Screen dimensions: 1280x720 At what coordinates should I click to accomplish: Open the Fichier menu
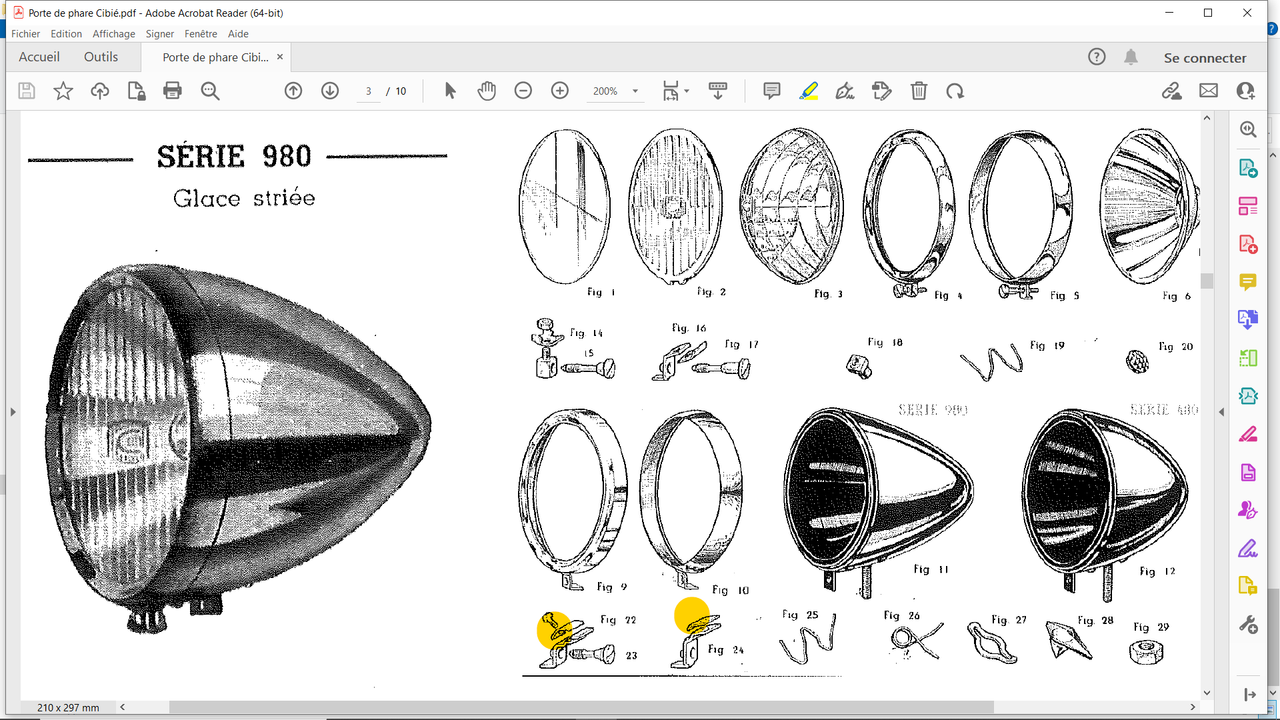click(26, 34)
